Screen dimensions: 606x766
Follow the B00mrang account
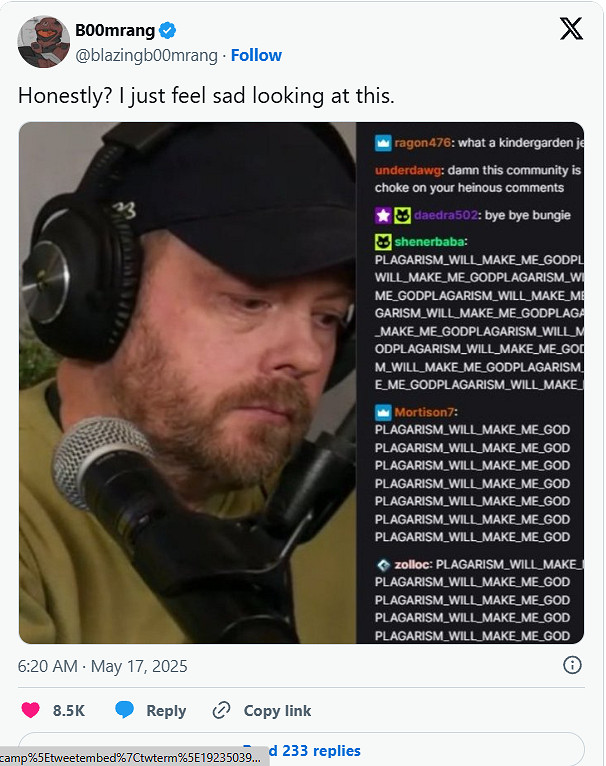[x=256, y=55]
